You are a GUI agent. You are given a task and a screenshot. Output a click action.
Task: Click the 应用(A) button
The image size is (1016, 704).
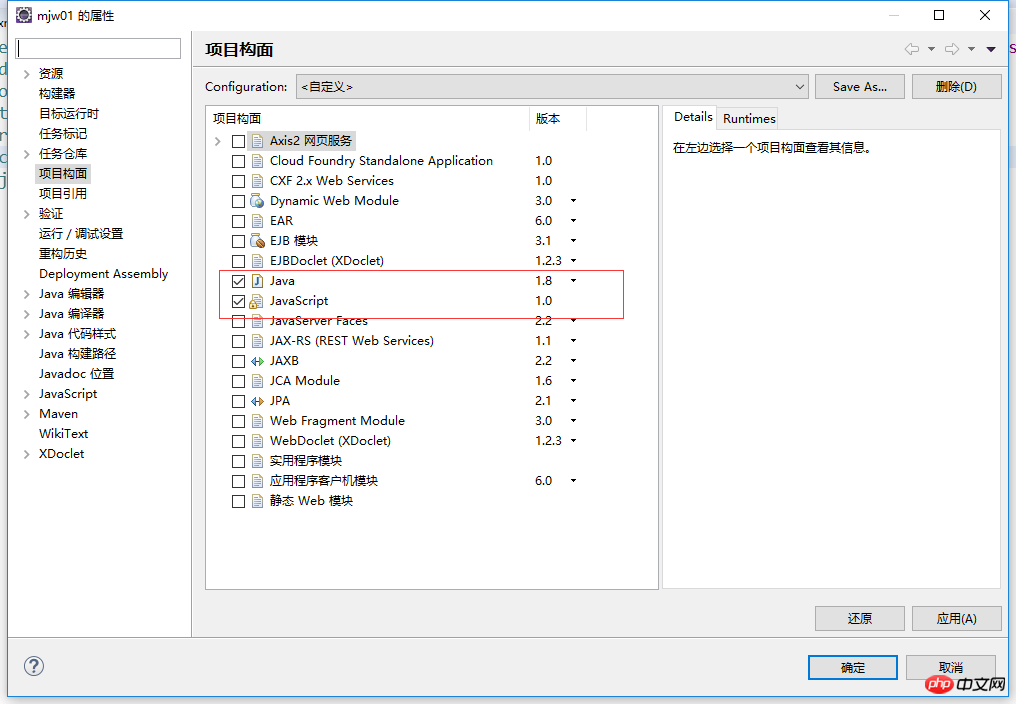coord(956,618)
